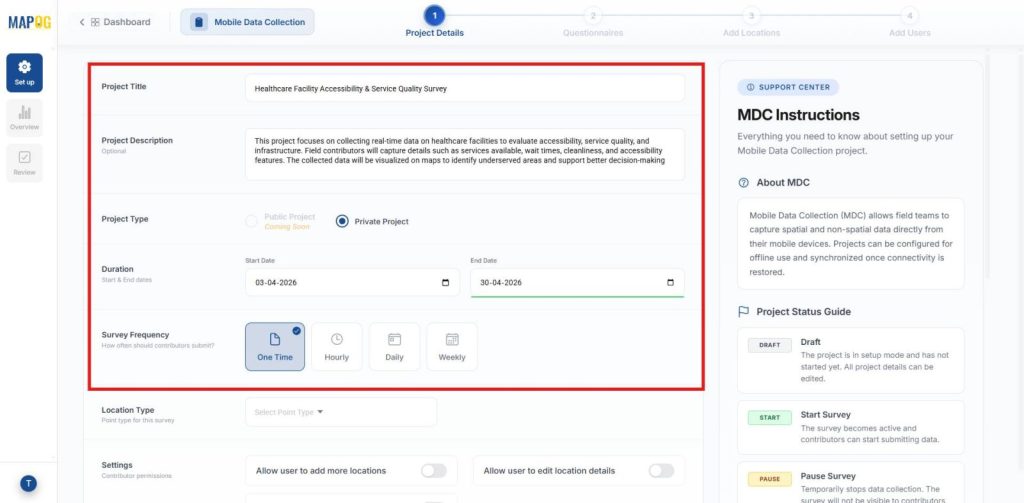Select the Private Project radio option
This screenshot has width=1024, height=503.
[342, 221]
